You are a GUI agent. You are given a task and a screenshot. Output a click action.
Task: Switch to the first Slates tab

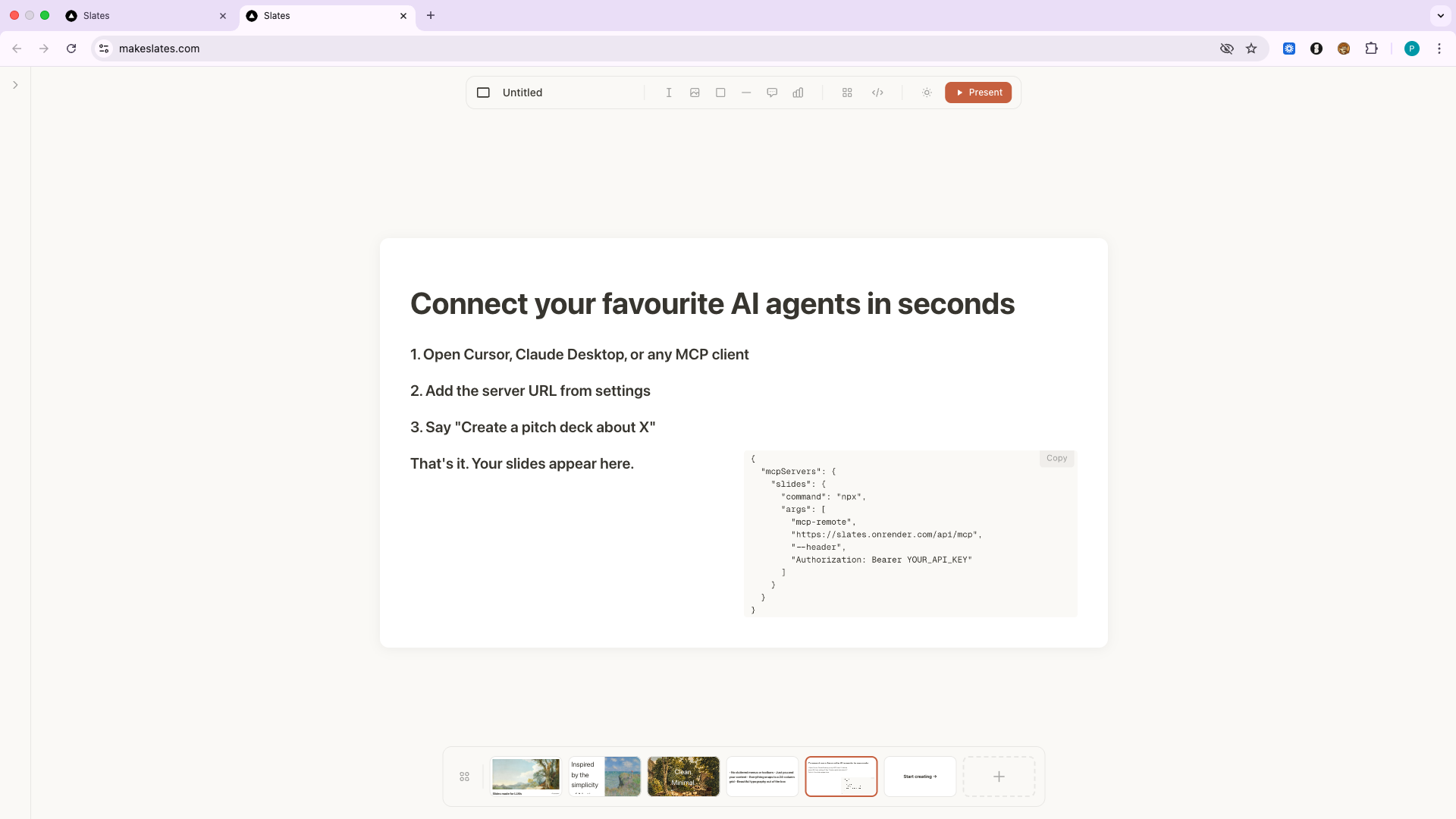pyautogui.click(x=144, y=15)
